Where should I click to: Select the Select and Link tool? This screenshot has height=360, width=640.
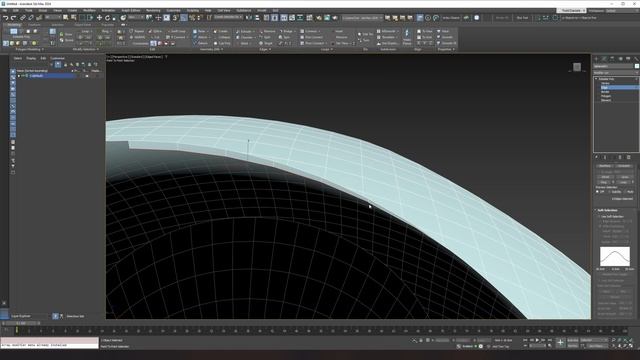pyautogui.click(x=23, y=18)
